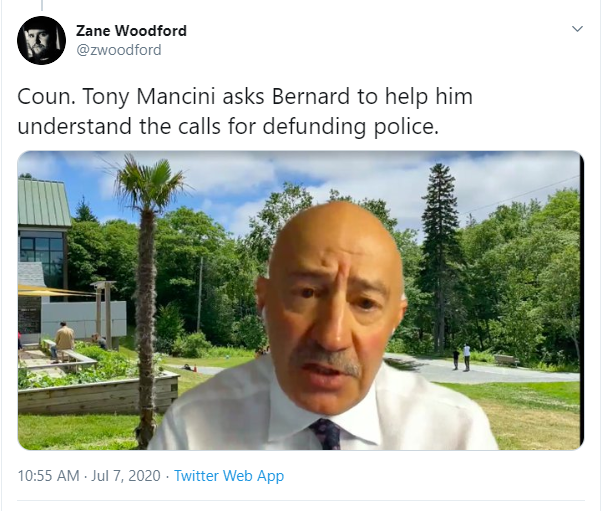The height and width of the screenshot is (511, 601).
Task: Select the Jul 7, 2020 date text
Action: click(126, 476)
